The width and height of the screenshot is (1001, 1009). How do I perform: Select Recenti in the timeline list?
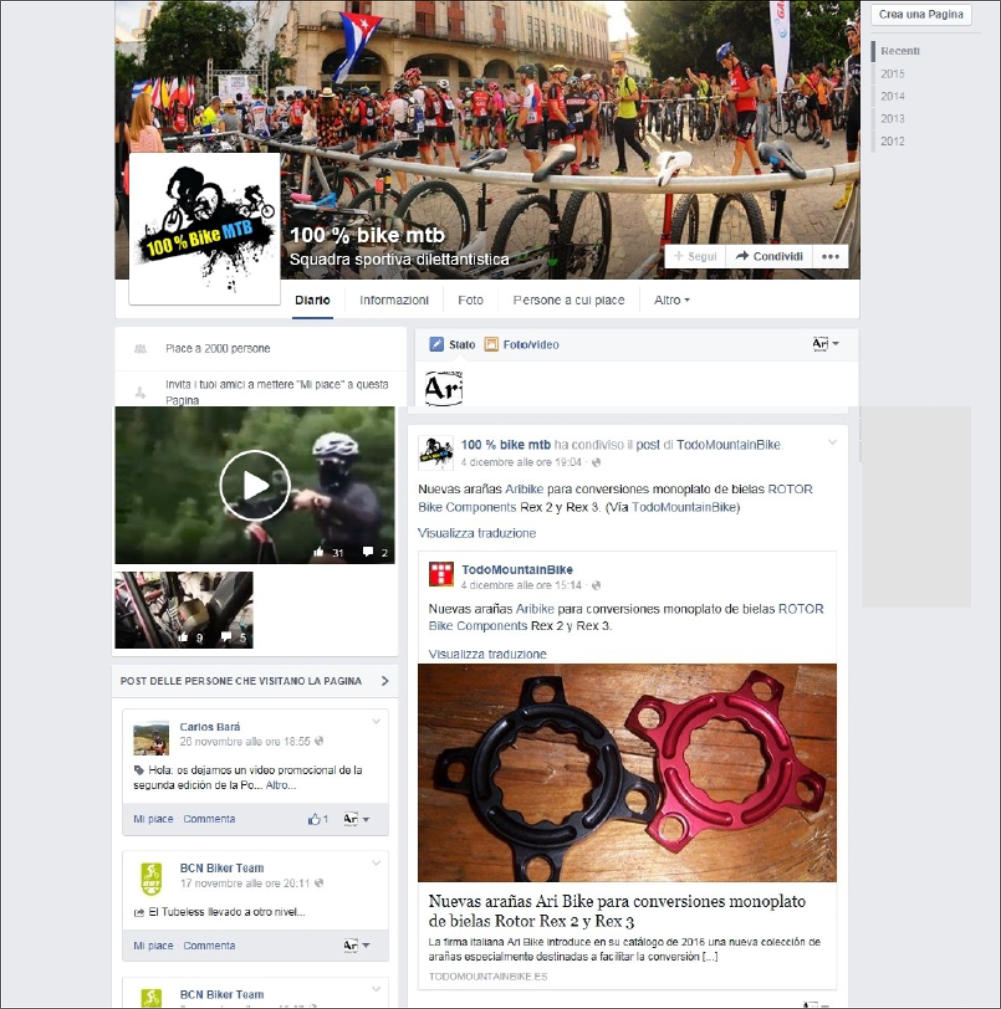(x=900, y=51)
